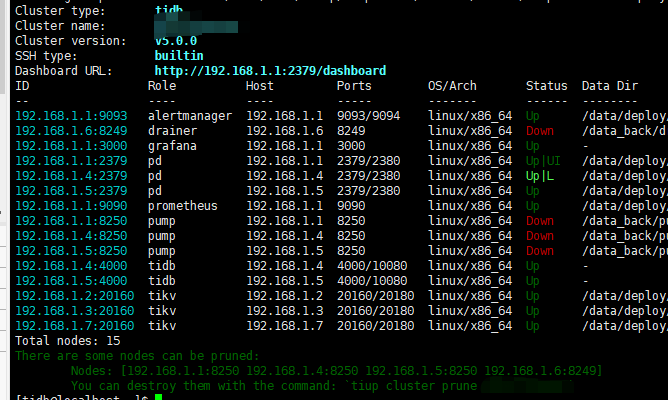Screen dimensions: 668x400
Task: Click port 8249 in drainer row
Action: (x=351, y=131)
